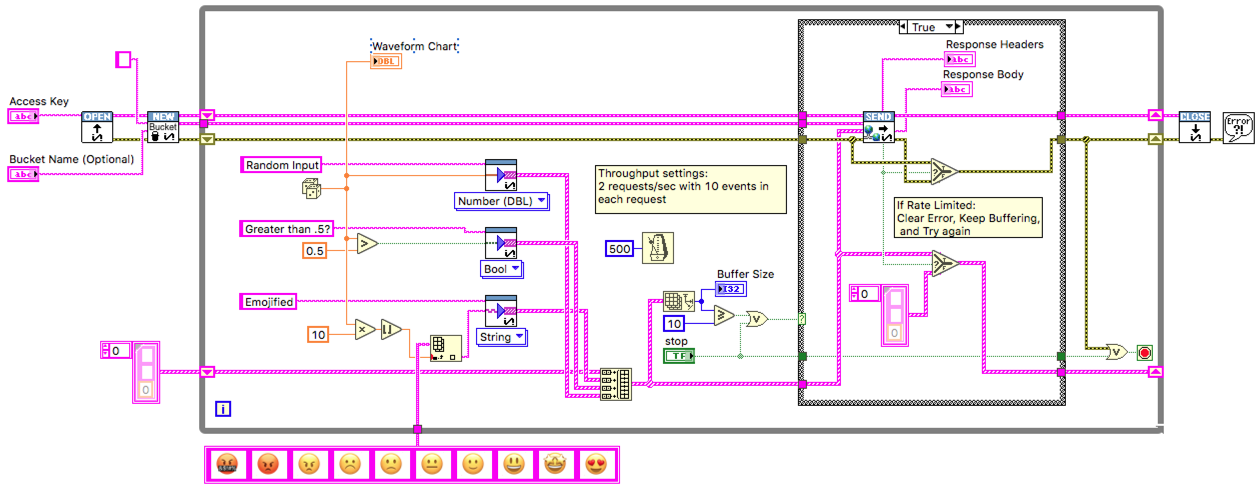1260x487 pixels.
Task: Click the Build Array node
Action: point(615,385)
